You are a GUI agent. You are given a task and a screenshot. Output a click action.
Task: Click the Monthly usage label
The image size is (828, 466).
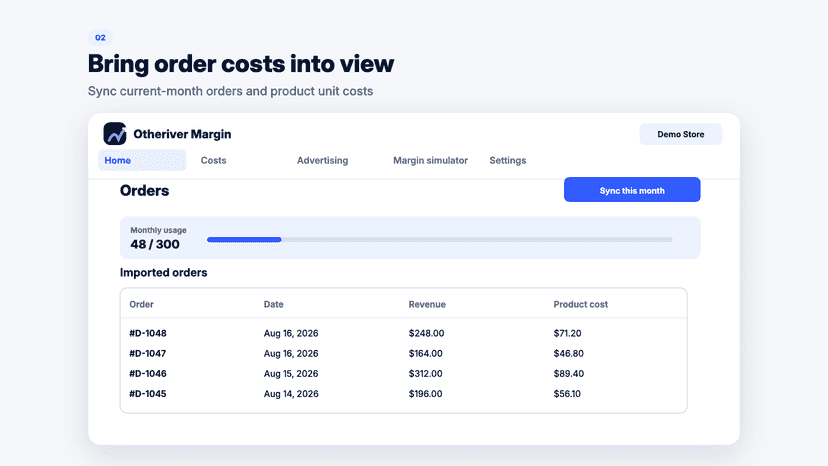158,230
